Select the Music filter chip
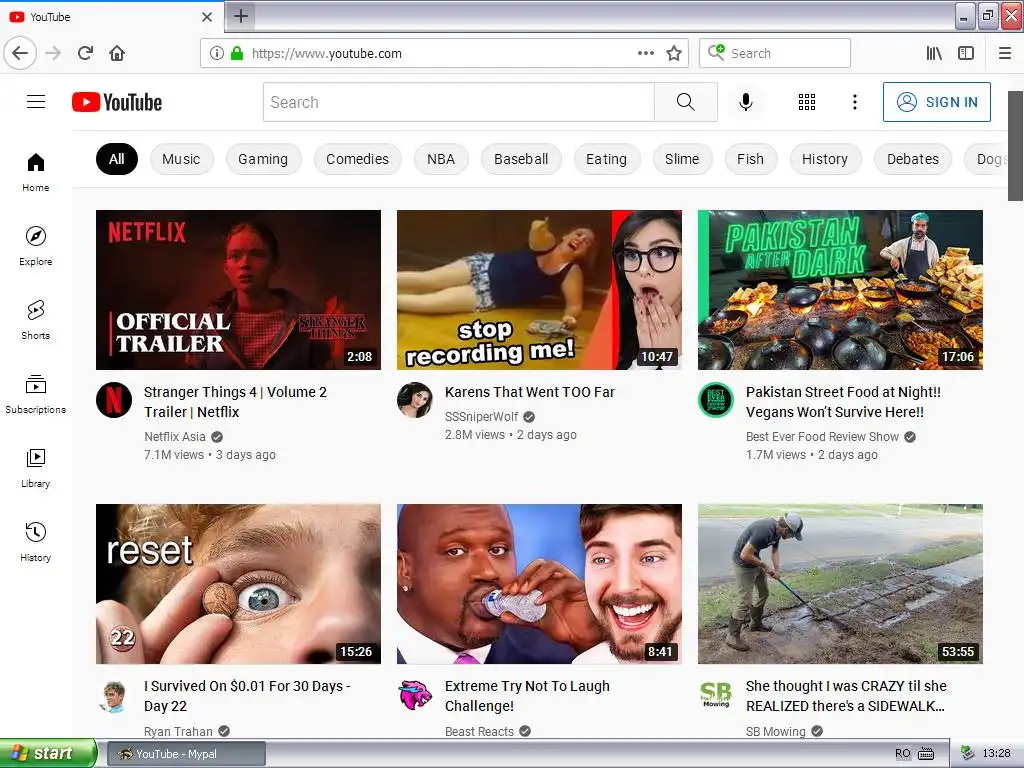This screenshot has width=1024, height=768. click(x=181, y=159)
